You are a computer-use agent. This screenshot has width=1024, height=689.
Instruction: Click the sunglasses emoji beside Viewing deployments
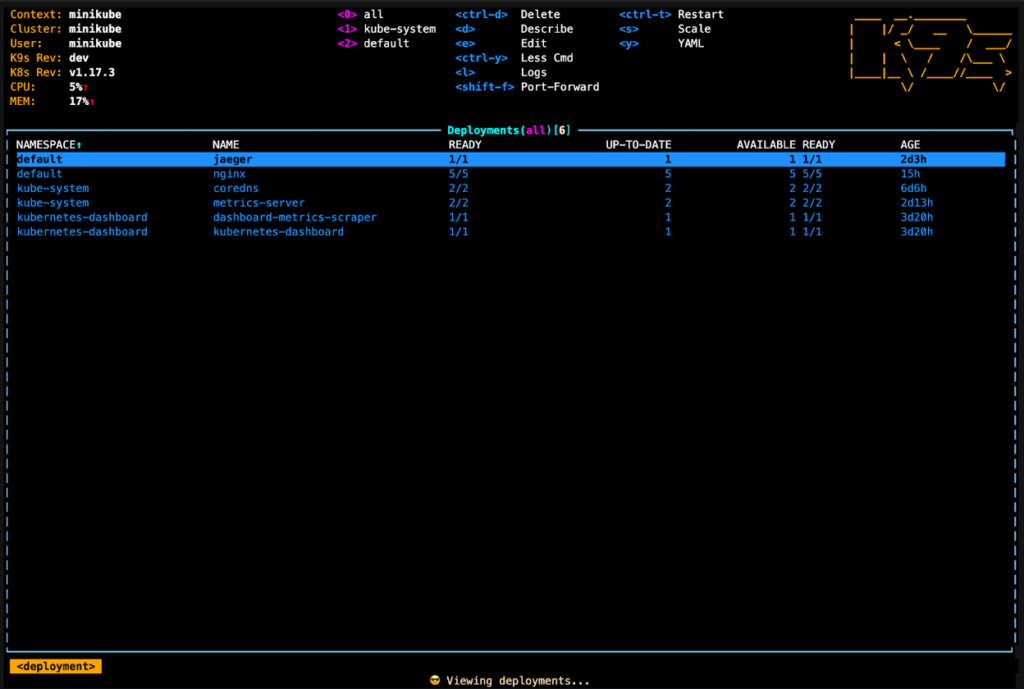[435, 681]
